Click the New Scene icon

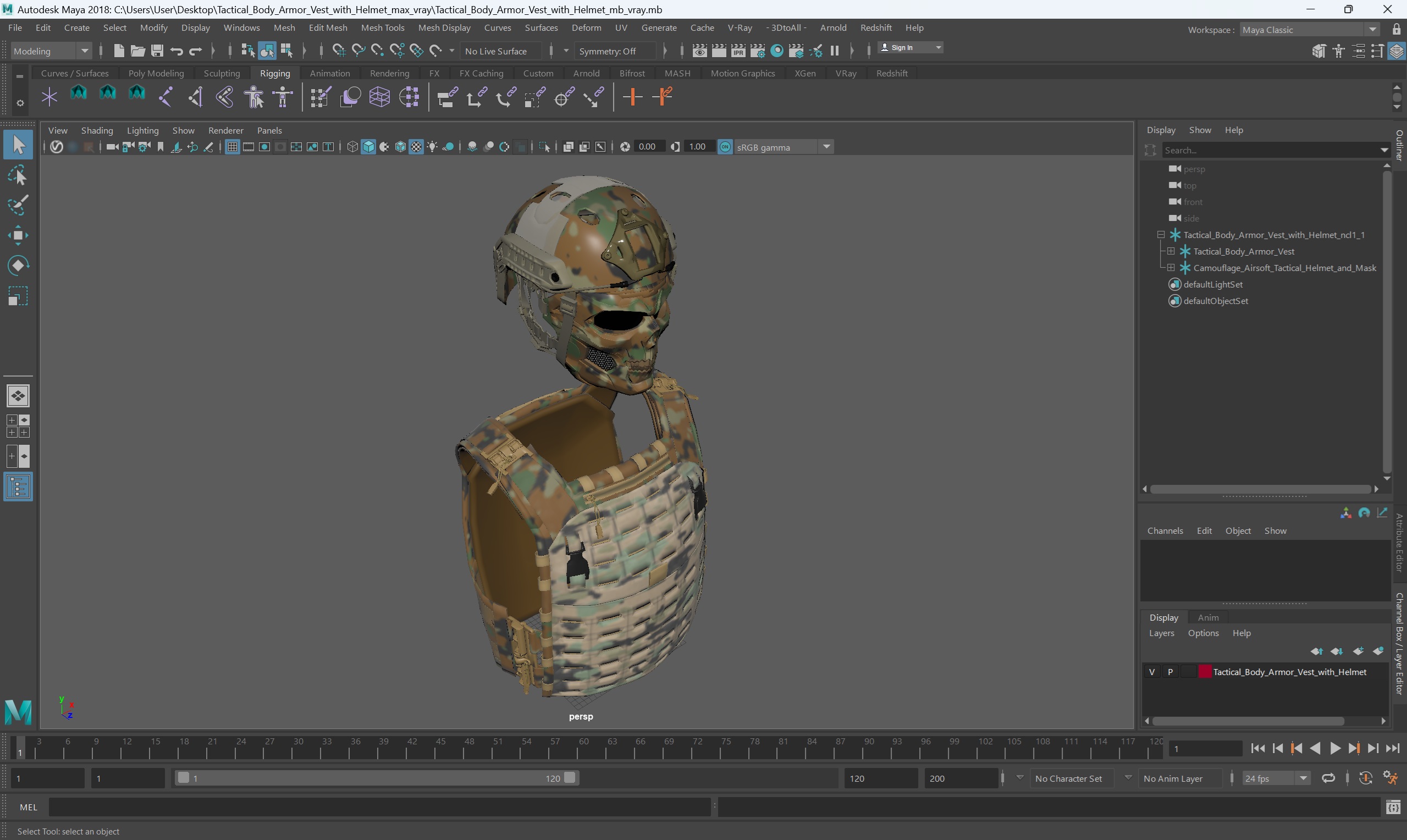click(x=118, y=51)
